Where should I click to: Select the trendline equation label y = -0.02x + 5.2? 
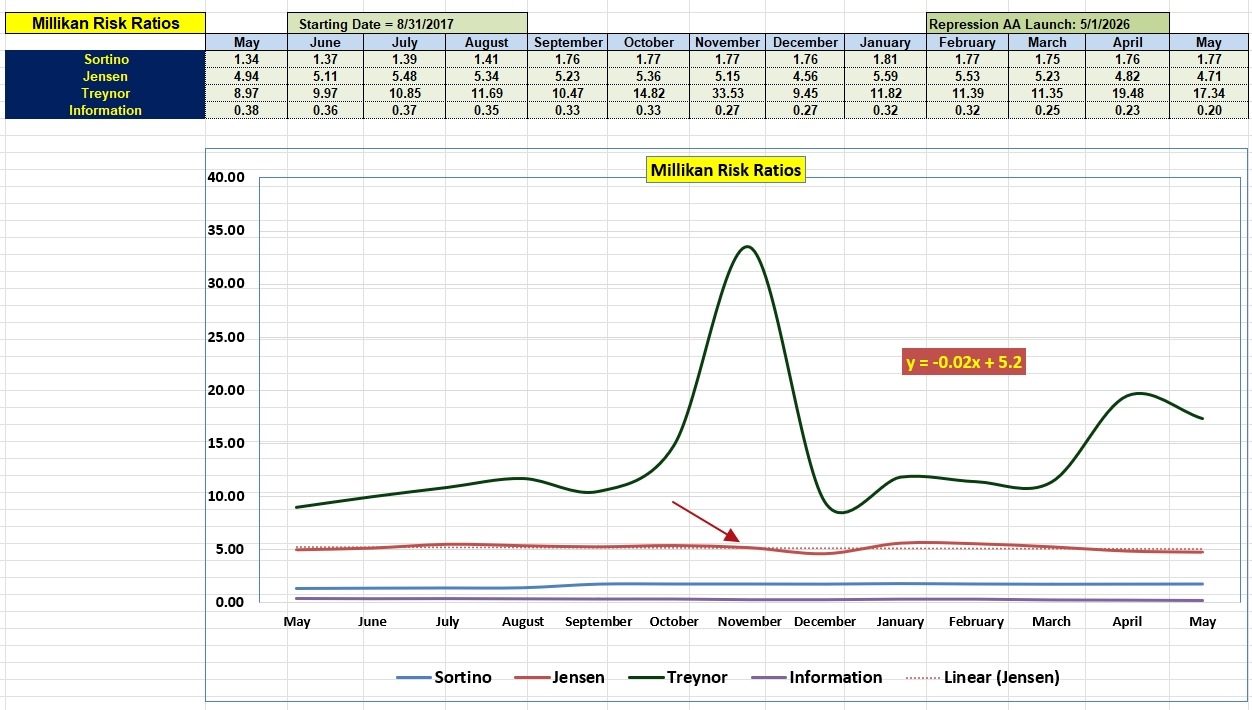[964, 362]
